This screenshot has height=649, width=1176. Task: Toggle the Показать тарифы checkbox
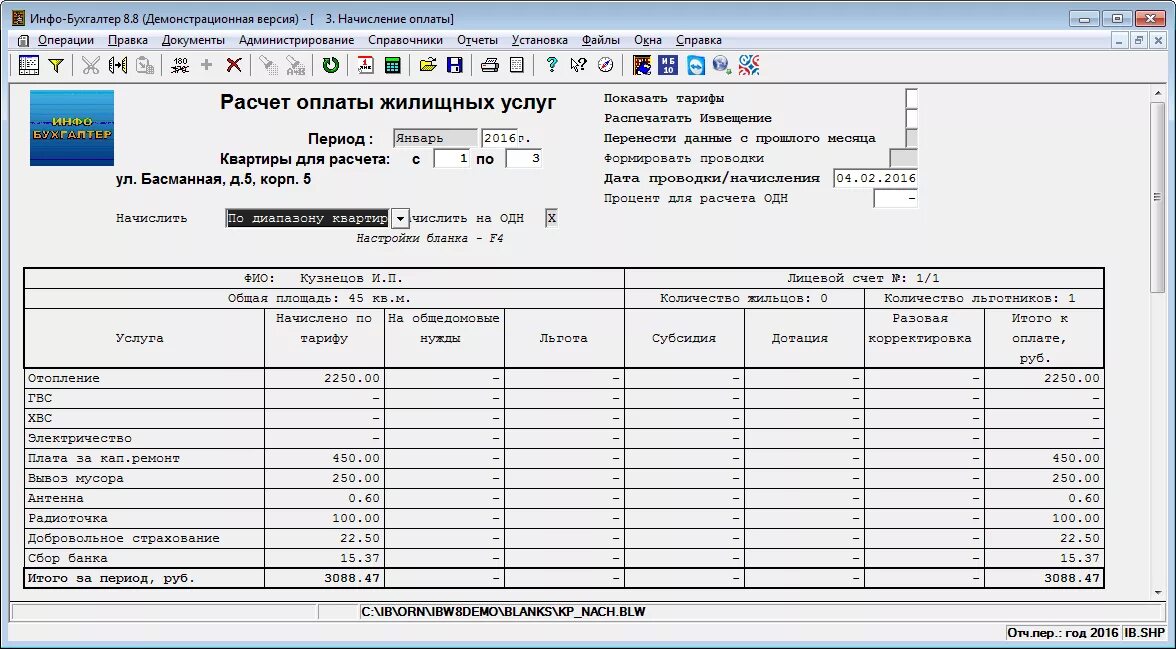point(911,98)
